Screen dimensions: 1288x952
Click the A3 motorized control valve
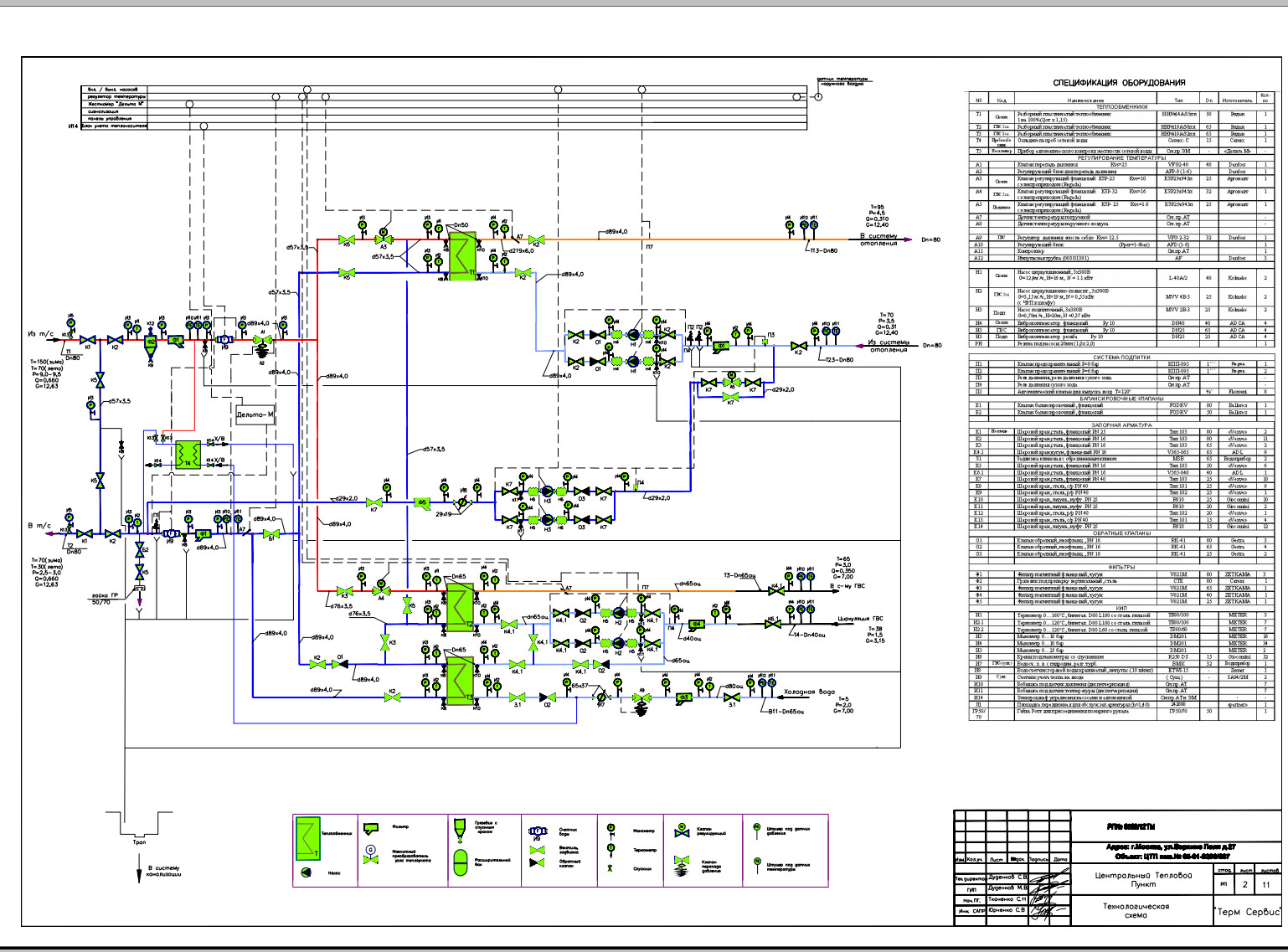pyautogui.click(x=384, y=240)
